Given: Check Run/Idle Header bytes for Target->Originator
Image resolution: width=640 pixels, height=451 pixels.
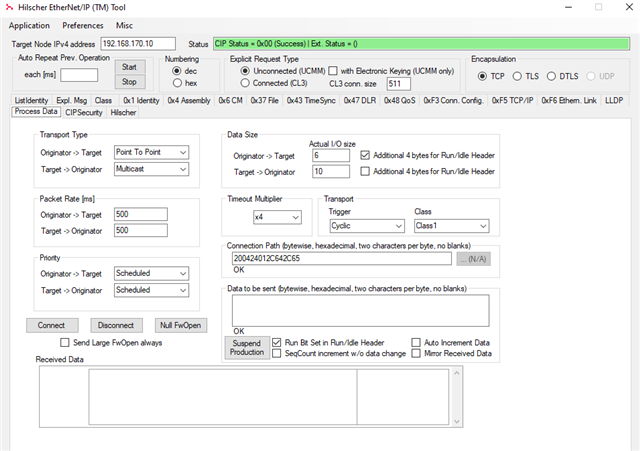Looking at the screenshot, I should (x=365, y=171).
